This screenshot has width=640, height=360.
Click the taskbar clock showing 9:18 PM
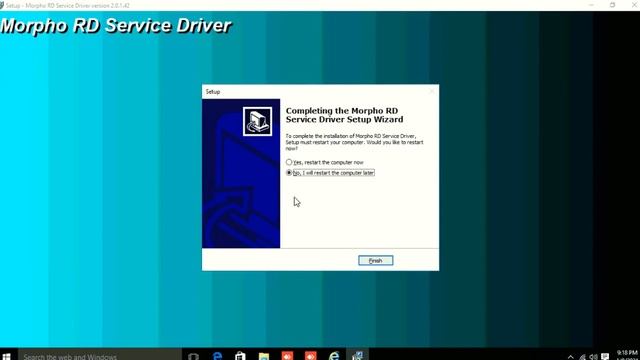click(627, 355)
